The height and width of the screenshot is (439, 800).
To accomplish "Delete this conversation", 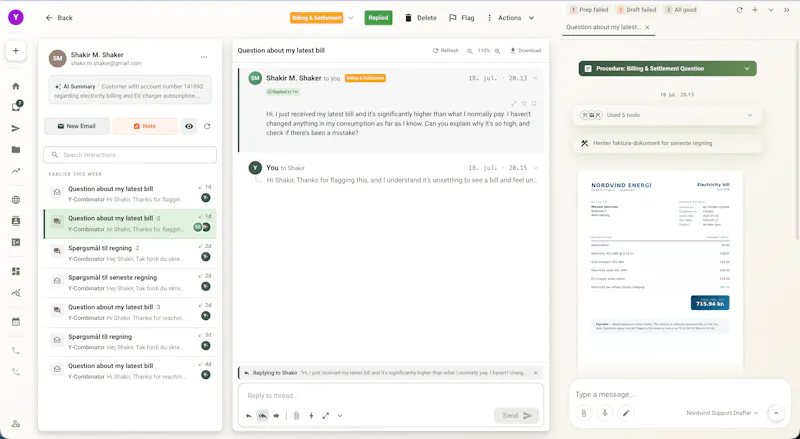I will click(x=420, y=18).
